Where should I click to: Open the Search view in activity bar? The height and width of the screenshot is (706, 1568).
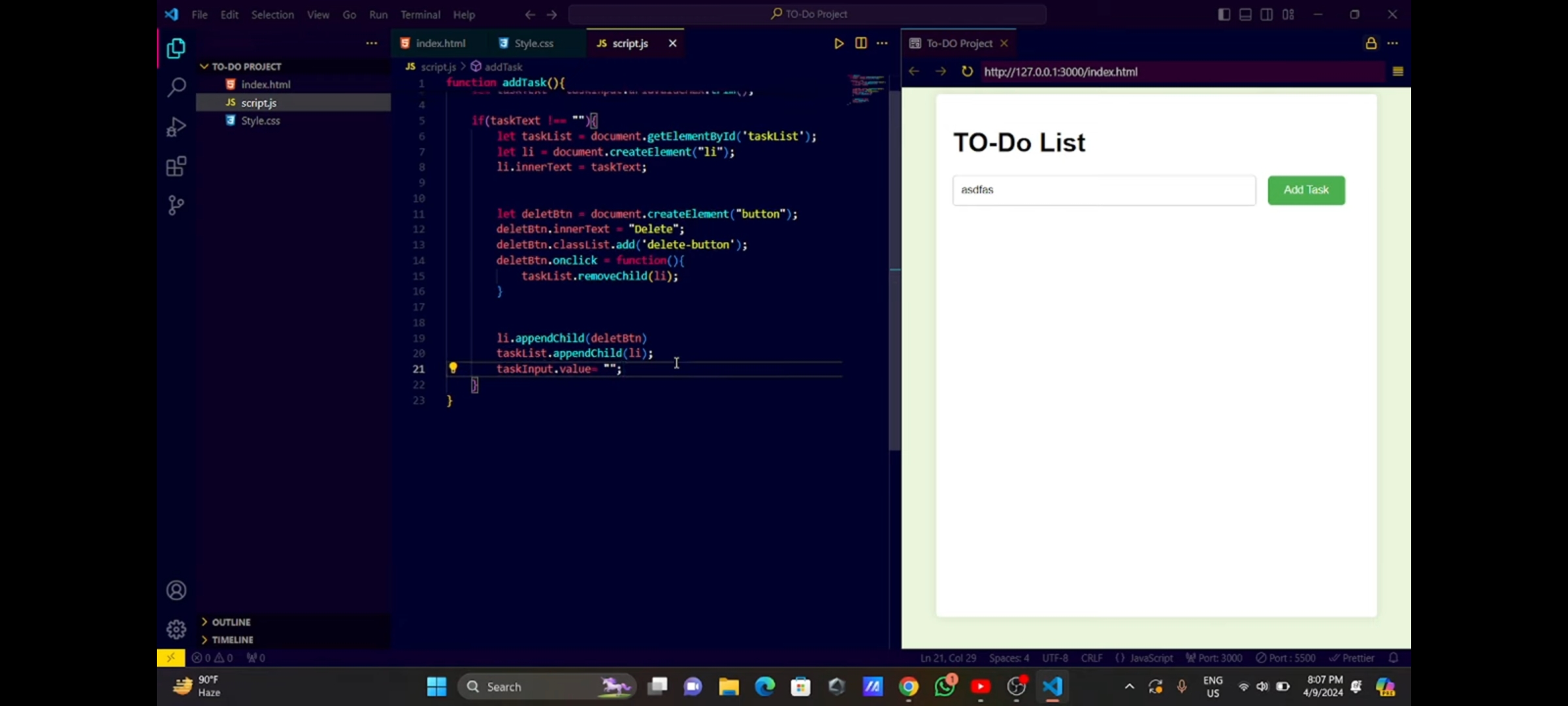(176, 87)
